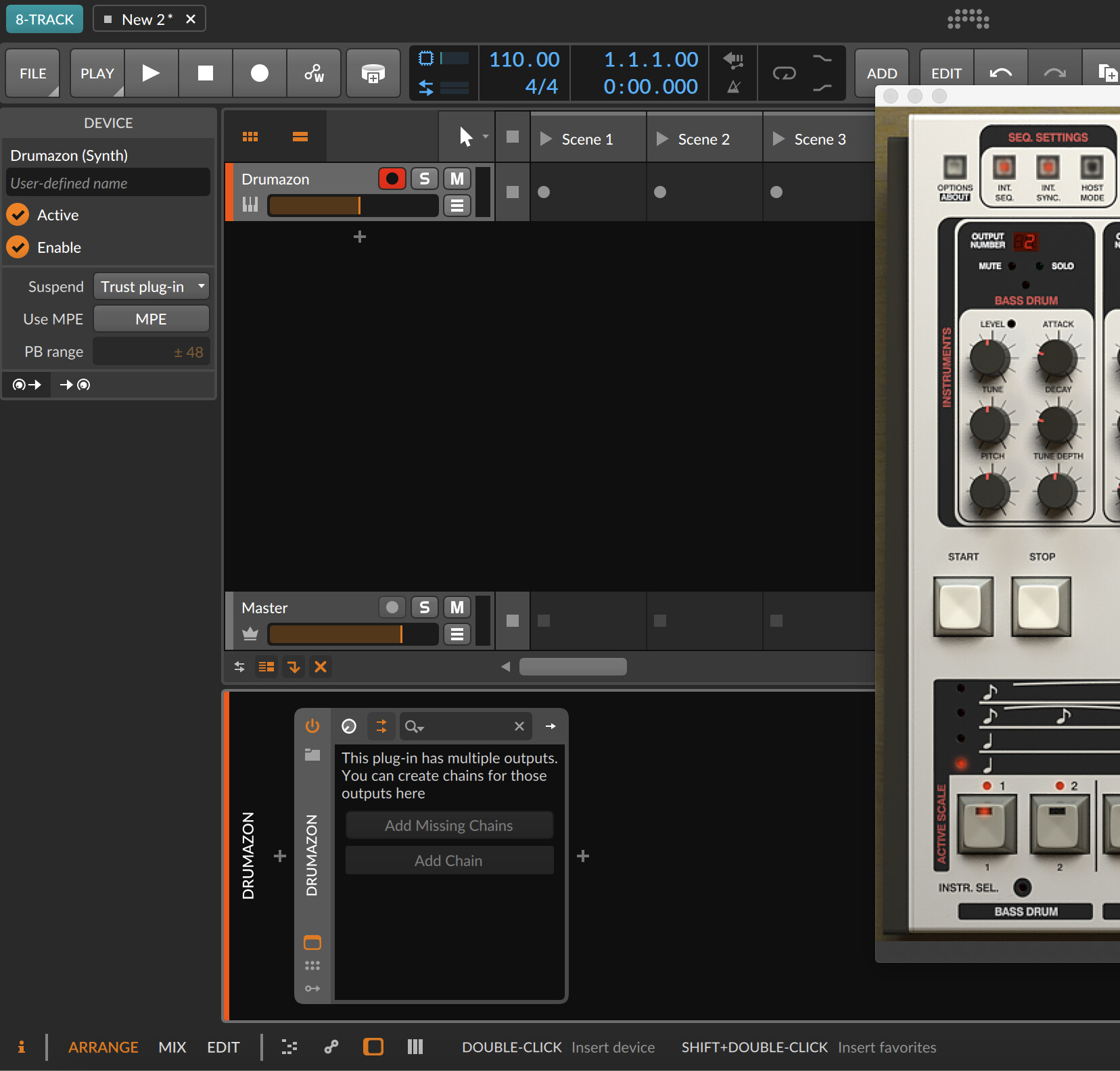Open the Drumazon track list menu icon

[x=457, y=206]
